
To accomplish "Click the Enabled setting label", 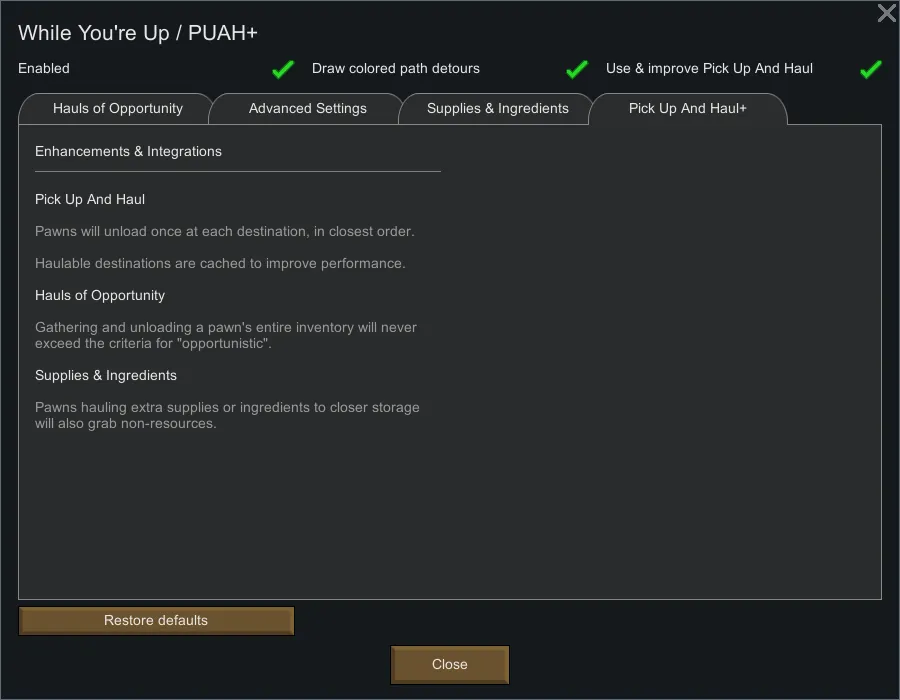I will pyautogui.click(x=44, y=69).
